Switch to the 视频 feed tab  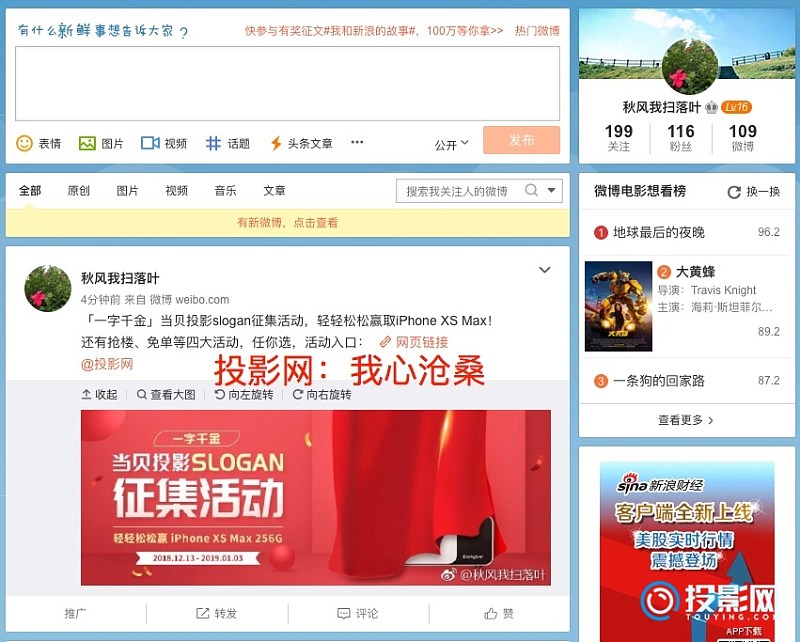[x=177, y=191]
